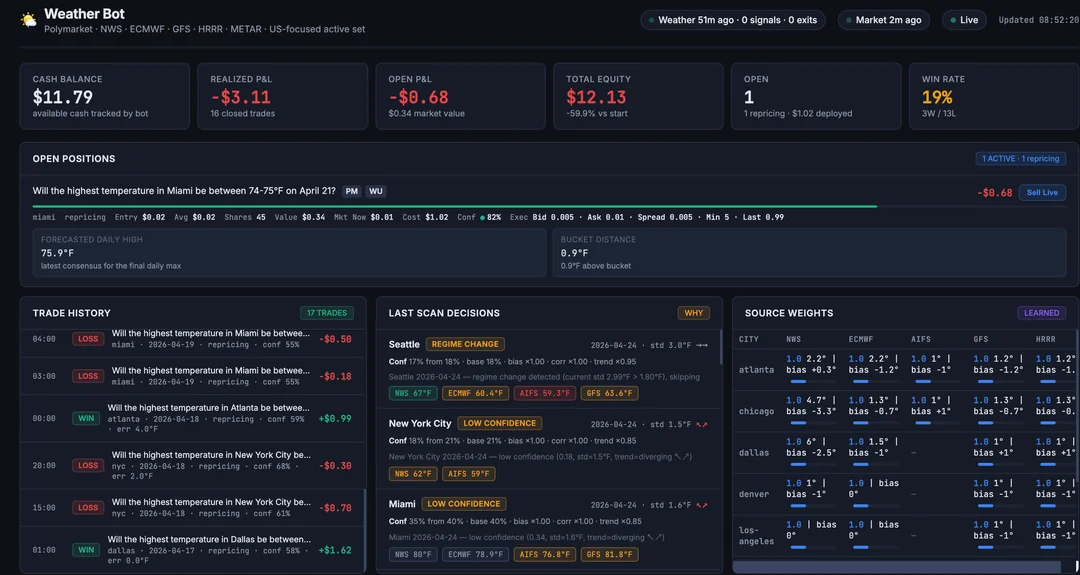This screenshot has width=1080, height=575.
Task: Click Seattle NWS 67°F forecast chip
Action: pyautogui.click(x=413, y=393)
